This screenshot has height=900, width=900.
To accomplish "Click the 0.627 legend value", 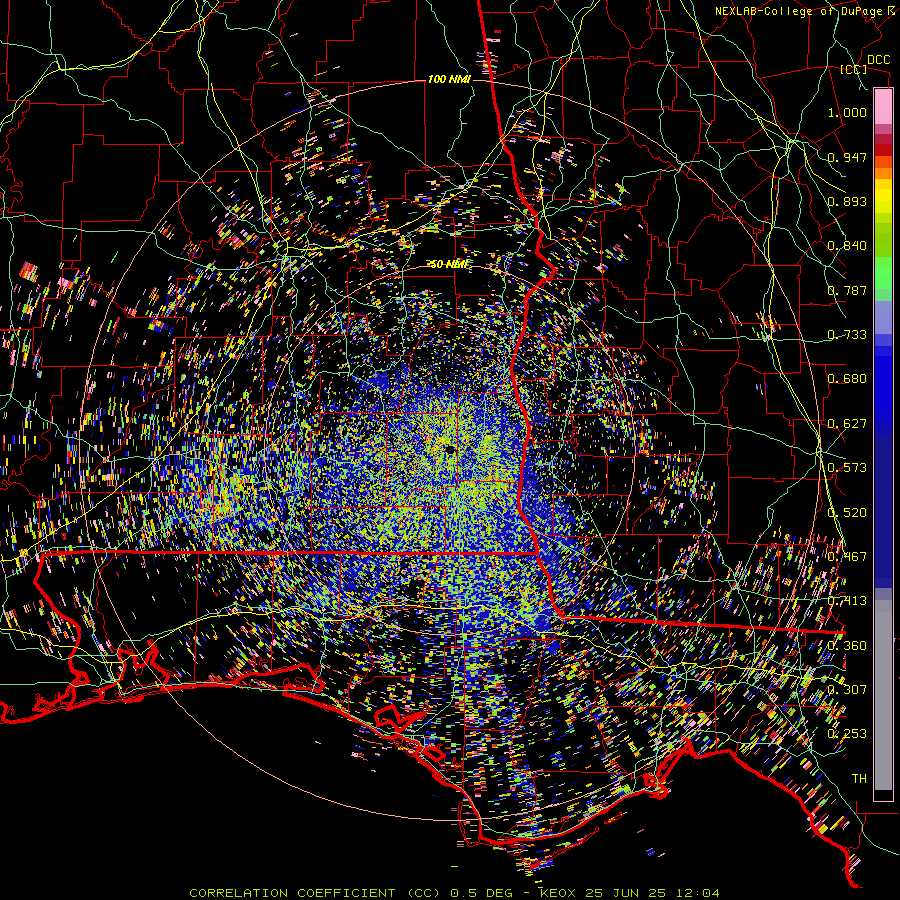I will pos(847,424).
